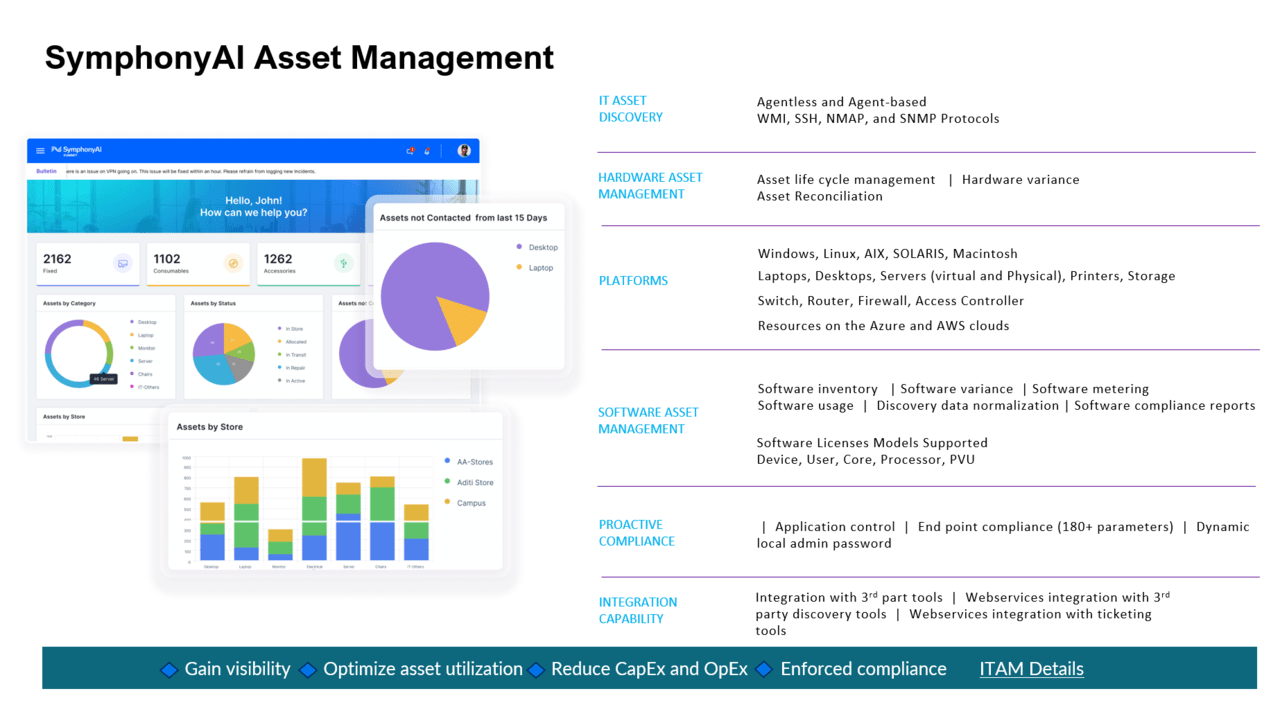The width and height of the screenshot is (1280, 720).
Task: Click the Electrical bar in Assets by Store
Action: click(x=314, y=510)
